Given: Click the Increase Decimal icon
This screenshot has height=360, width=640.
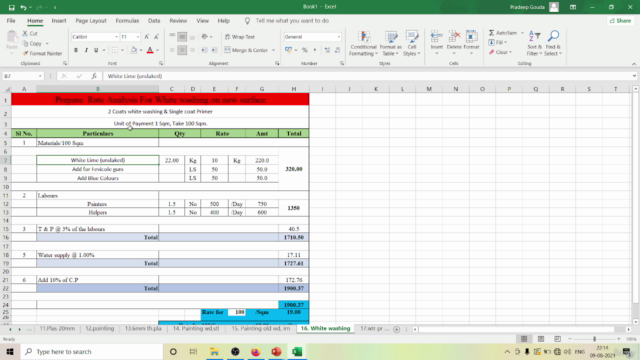Looking at the screenshot, I should (x=327, y=50).
